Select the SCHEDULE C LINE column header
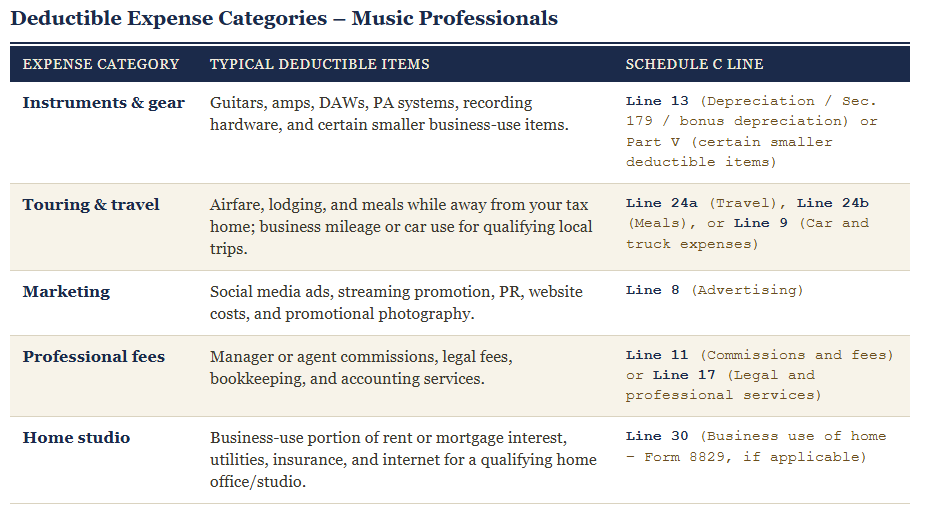 click(694, 64)
